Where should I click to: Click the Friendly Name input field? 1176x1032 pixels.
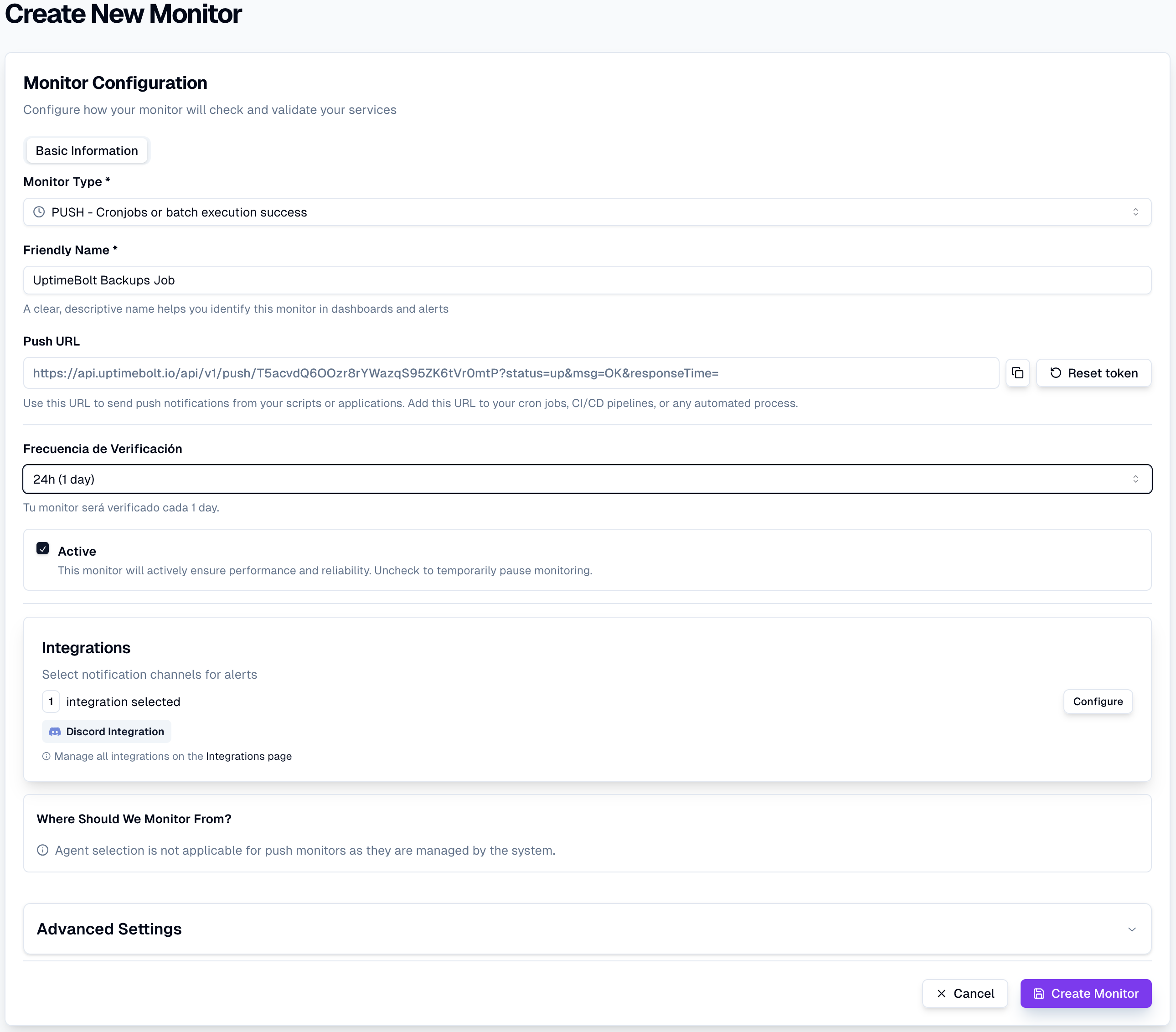587,280
